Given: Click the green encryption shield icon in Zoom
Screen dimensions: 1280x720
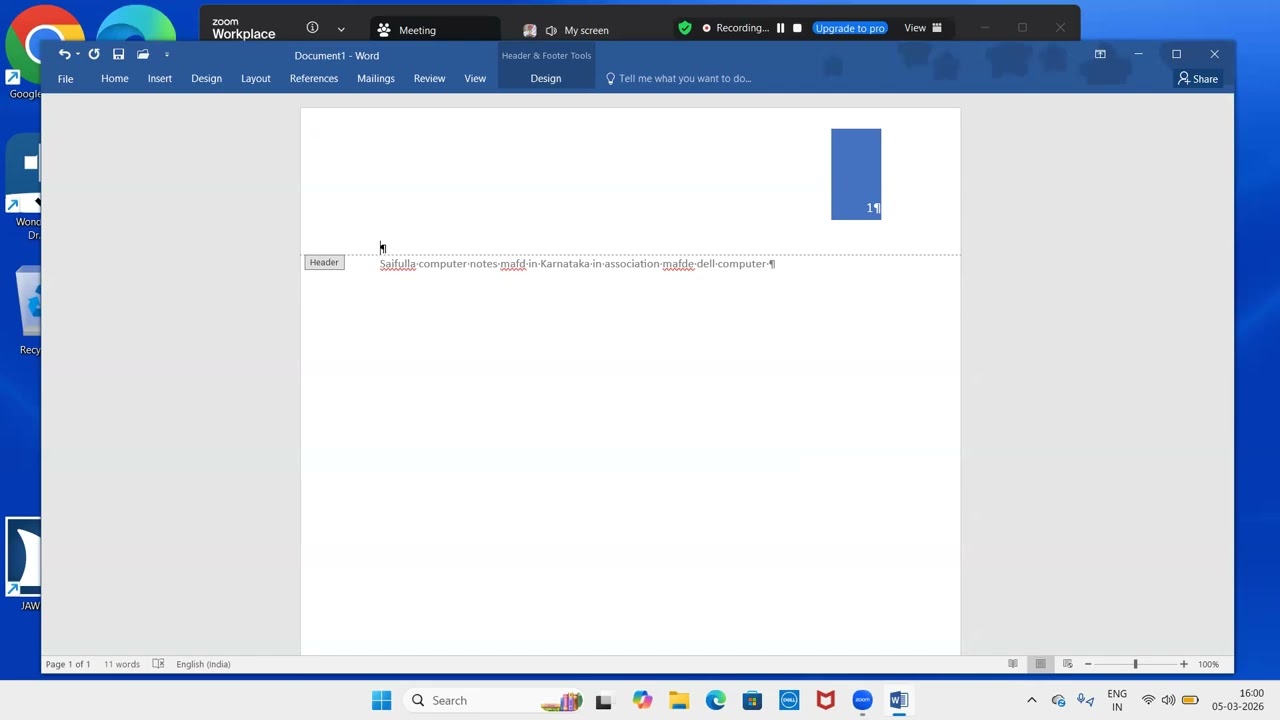Looking at the screenshot, I should pyautogui.click(x=684, y=28).
